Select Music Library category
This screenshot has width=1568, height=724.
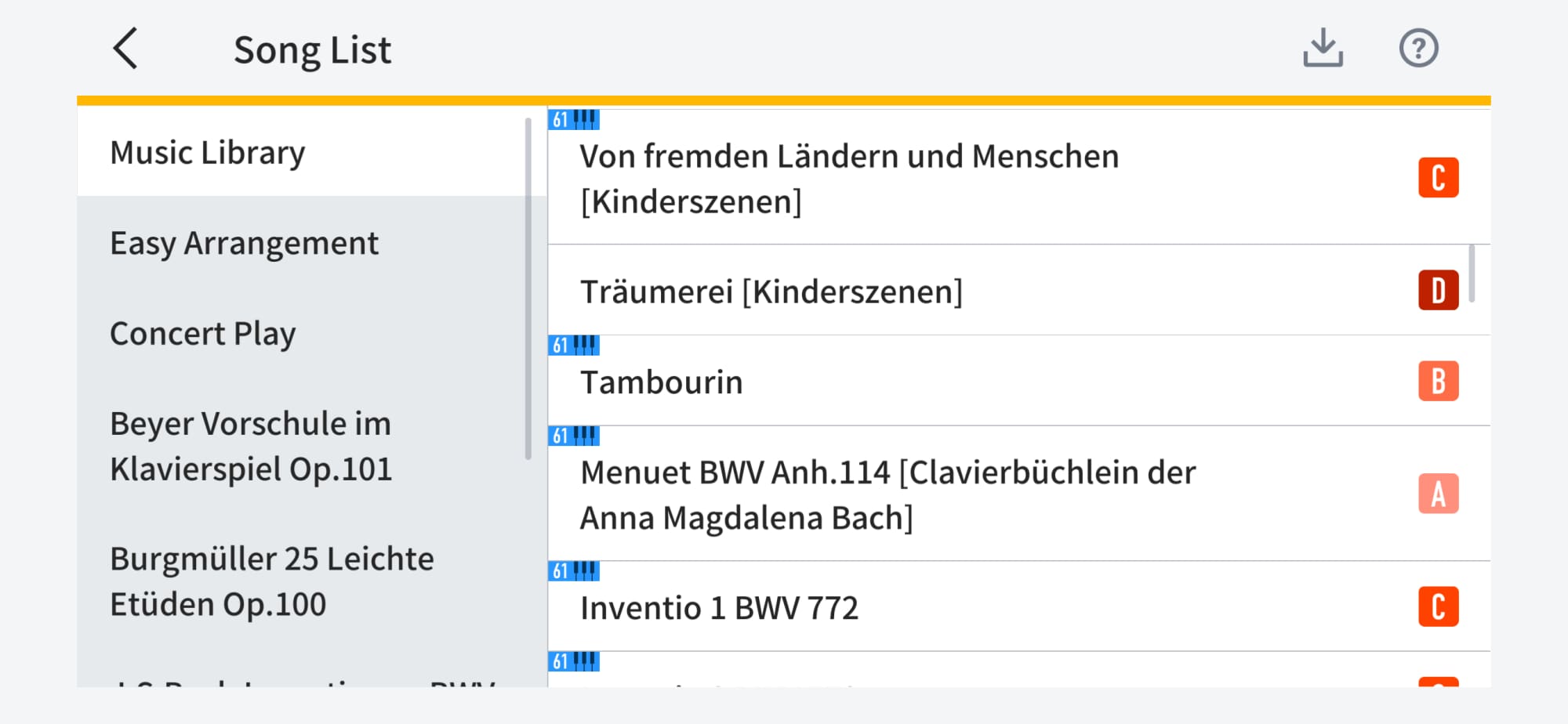(208, 153)
